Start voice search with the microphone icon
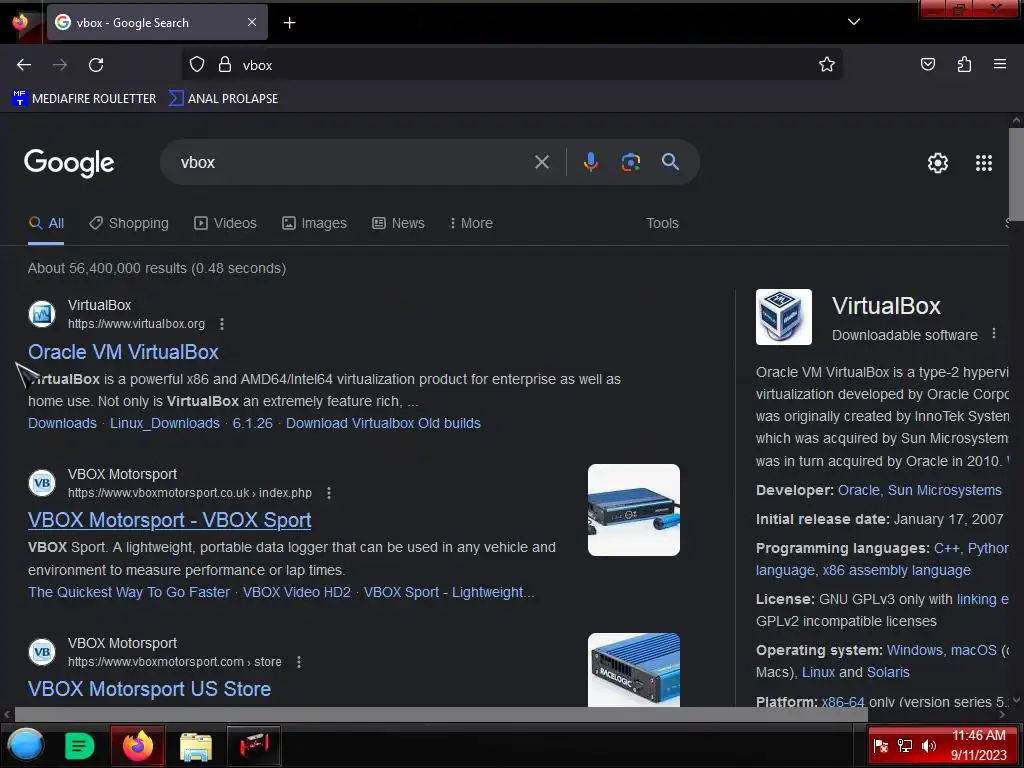Screen dimensions: 1024x768 point(590,162)
